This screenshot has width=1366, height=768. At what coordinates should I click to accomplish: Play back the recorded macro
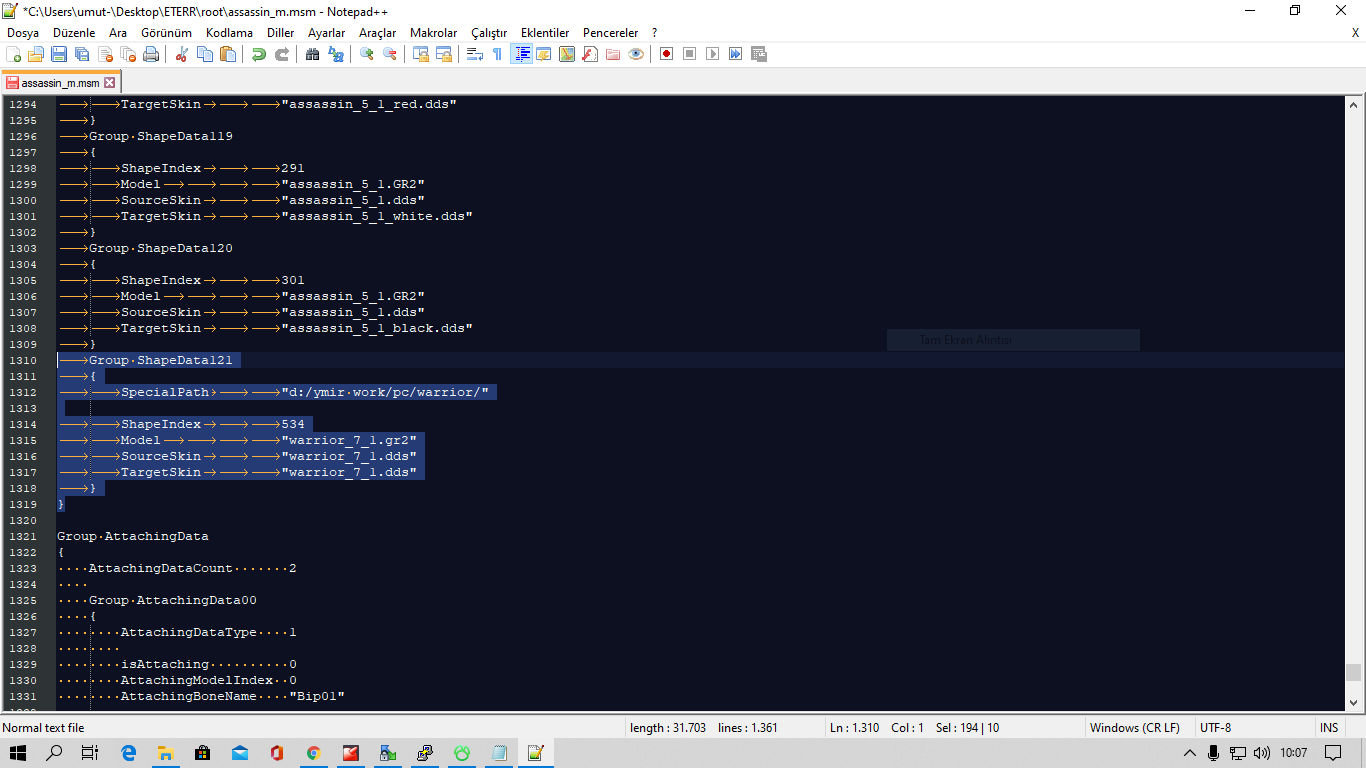pos(712,54)
